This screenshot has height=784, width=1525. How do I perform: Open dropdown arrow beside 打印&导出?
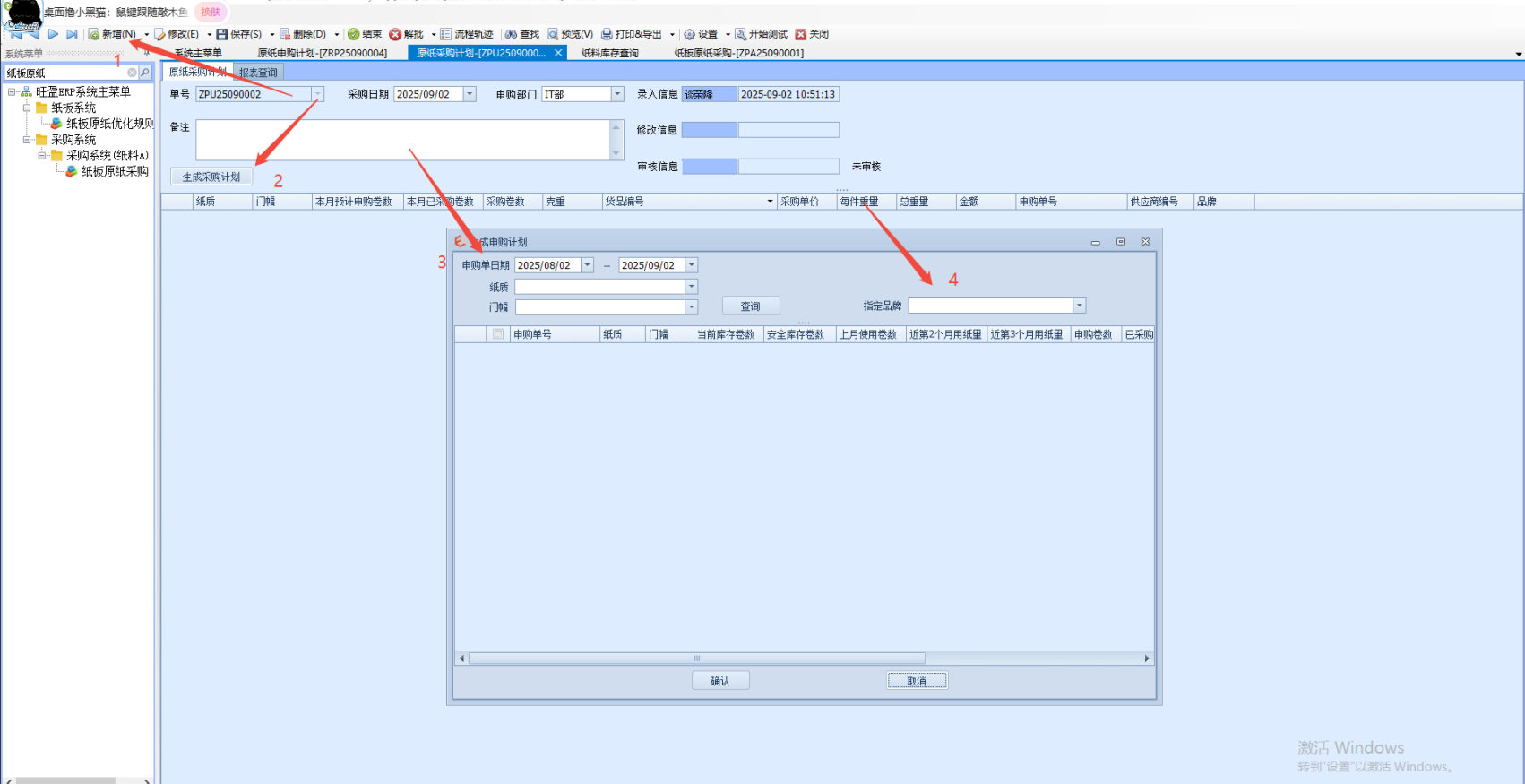point(672,35)
